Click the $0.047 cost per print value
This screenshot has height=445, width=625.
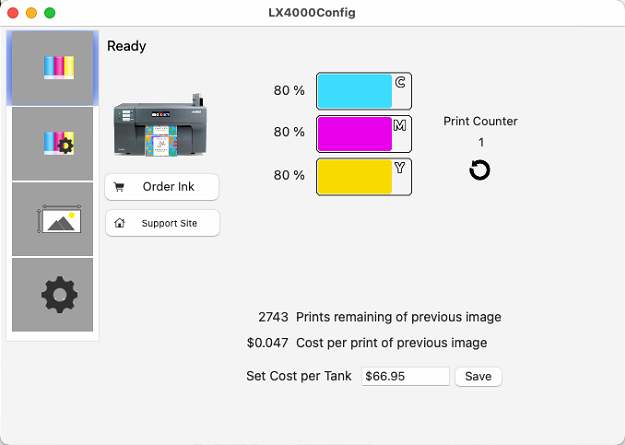pyautogui.click(x=267, y=343)
